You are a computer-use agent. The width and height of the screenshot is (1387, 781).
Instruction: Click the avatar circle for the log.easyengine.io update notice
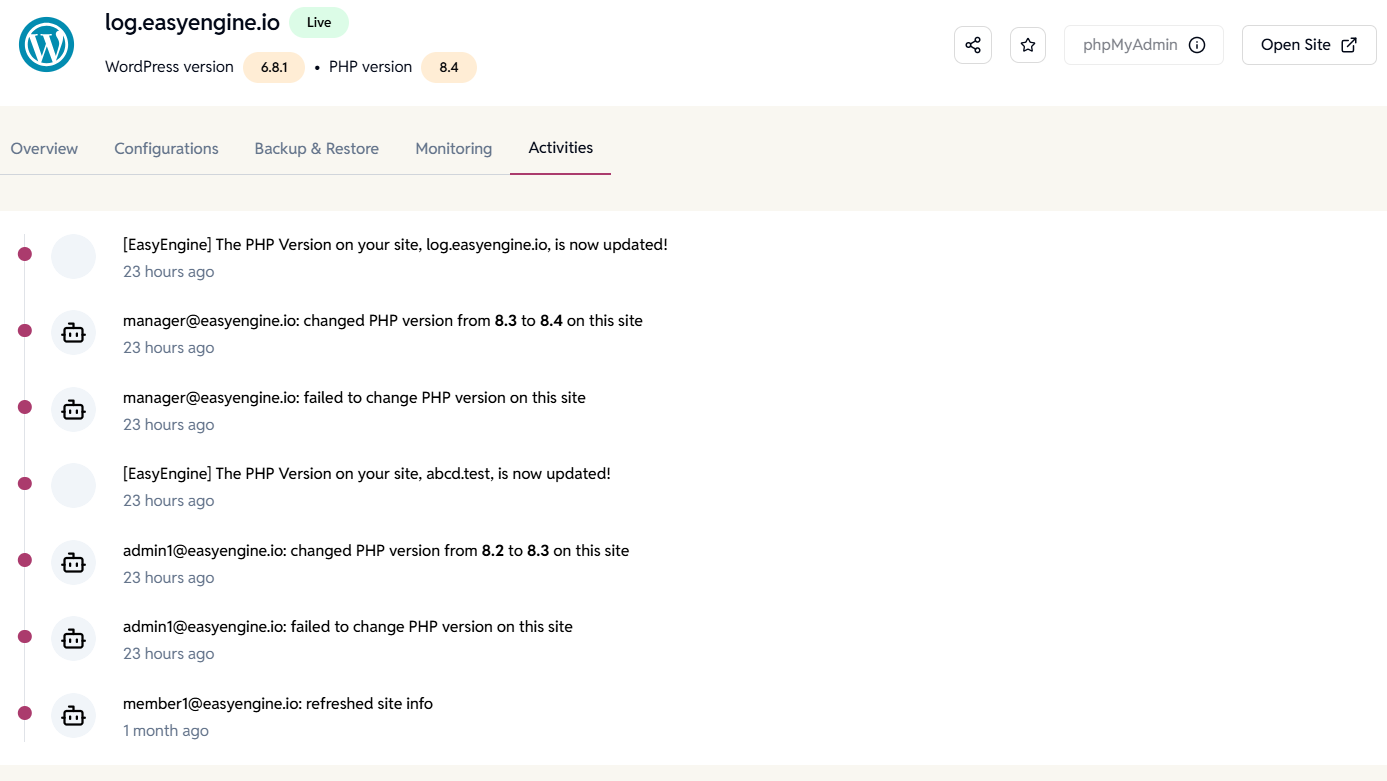pyautogui.click(x=73, y=256)
